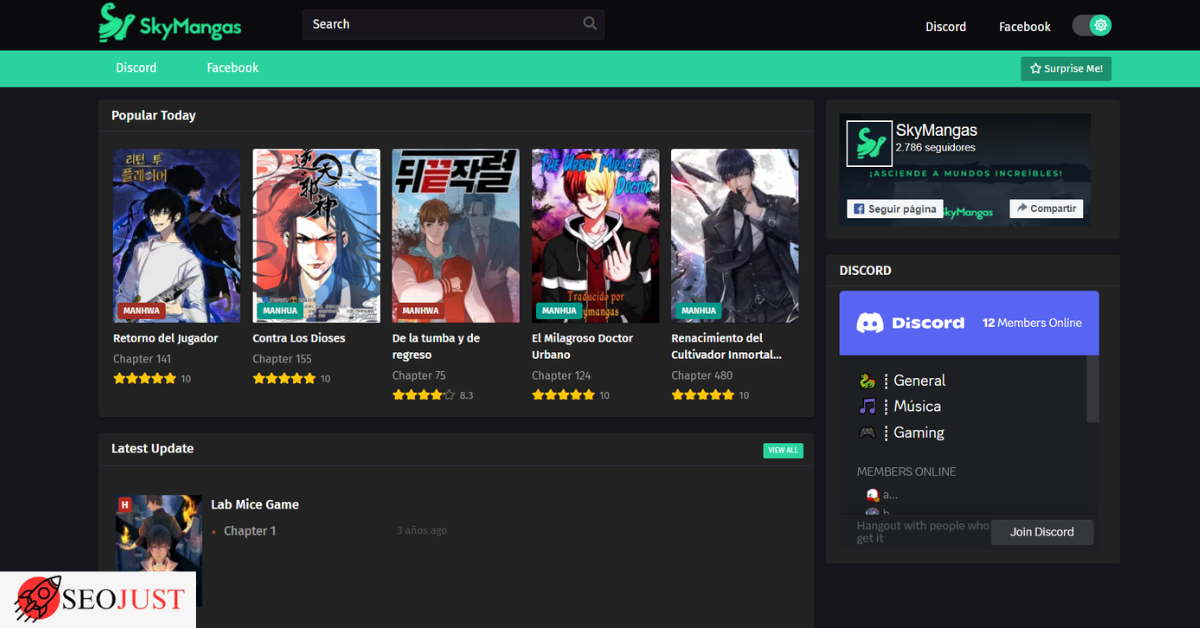Click the dragon emoji beside General
This screenshot has height=628, width=1200.
868,381
